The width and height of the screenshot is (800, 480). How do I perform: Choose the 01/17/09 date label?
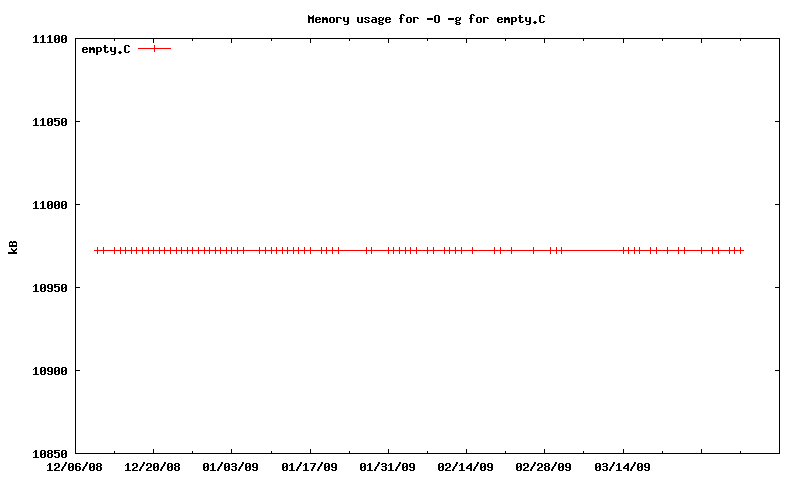(309, 467)
